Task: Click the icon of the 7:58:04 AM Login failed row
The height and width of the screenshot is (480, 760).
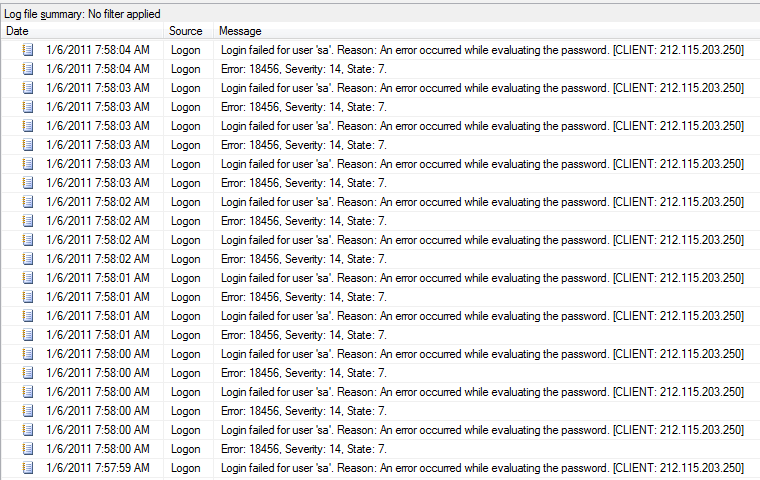Action: point(28,50)
